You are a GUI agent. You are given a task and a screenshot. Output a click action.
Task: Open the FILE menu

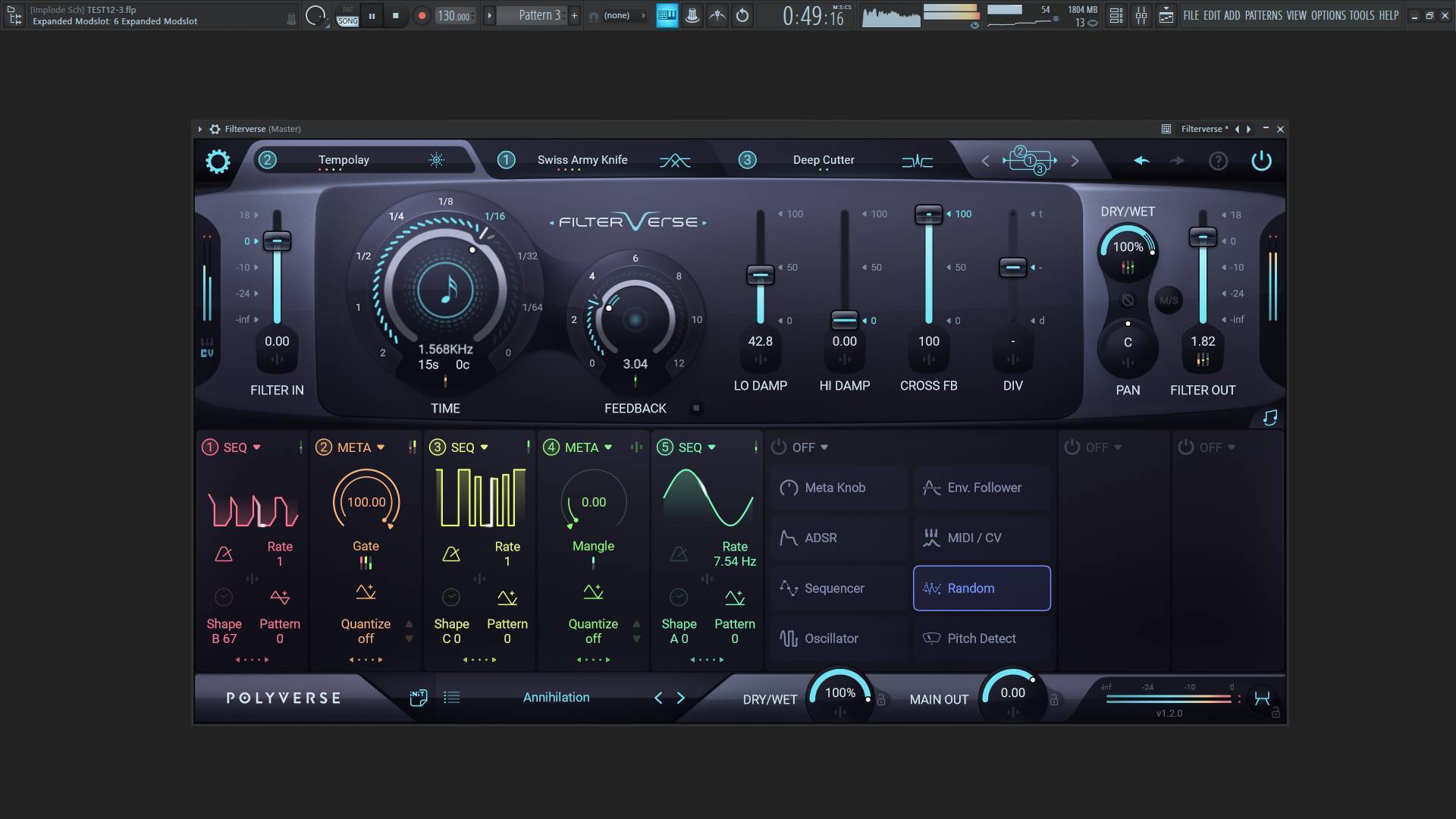tap(1191, 15)
